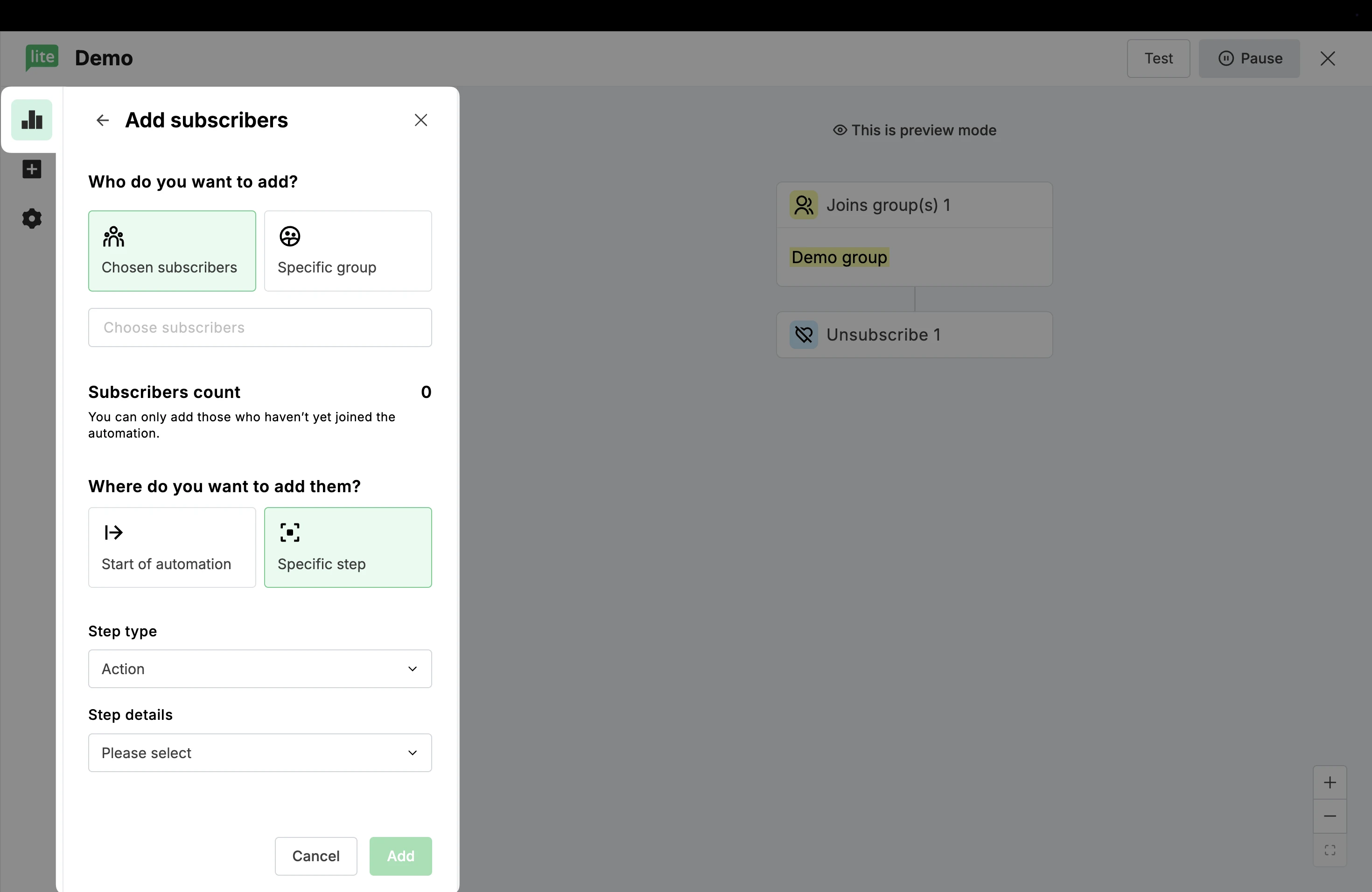Go back using the panel's arrow icon
Viewport: 1372px width, 892px height.
pyautogui.click(x=103, y=120)
